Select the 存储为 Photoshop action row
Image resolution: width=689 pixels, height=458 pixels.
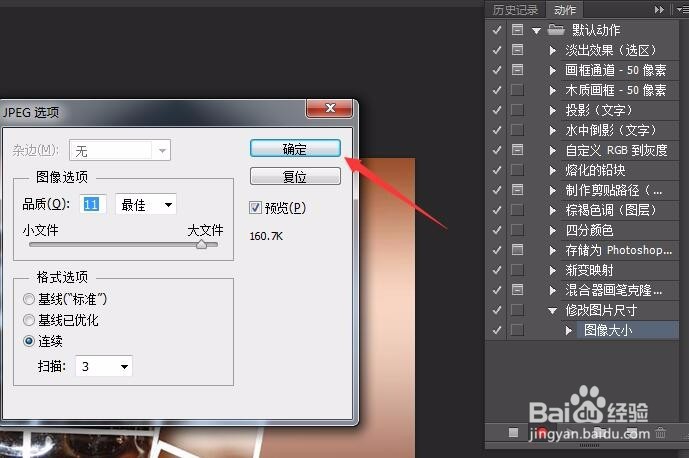[x=618, y=250]
